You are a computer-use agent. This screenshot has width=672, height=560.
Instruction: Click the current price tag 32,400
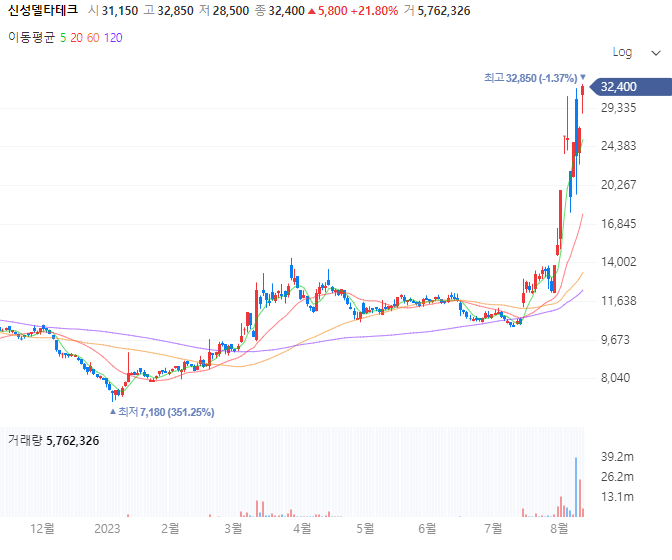click(x=630, y=87)
